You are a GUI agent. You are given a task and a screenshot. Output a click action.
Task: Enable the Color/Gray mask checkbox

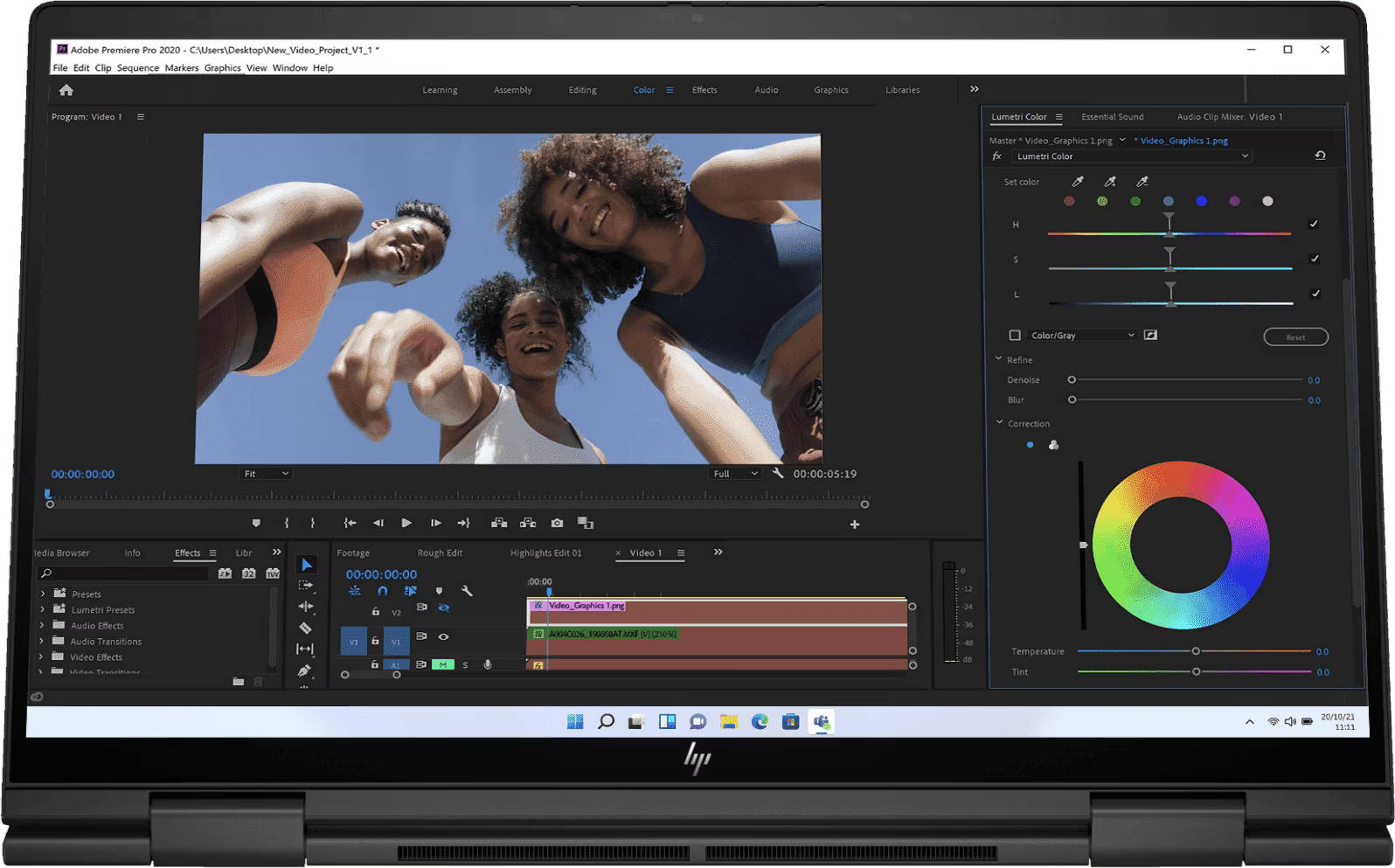[1015, 335]
